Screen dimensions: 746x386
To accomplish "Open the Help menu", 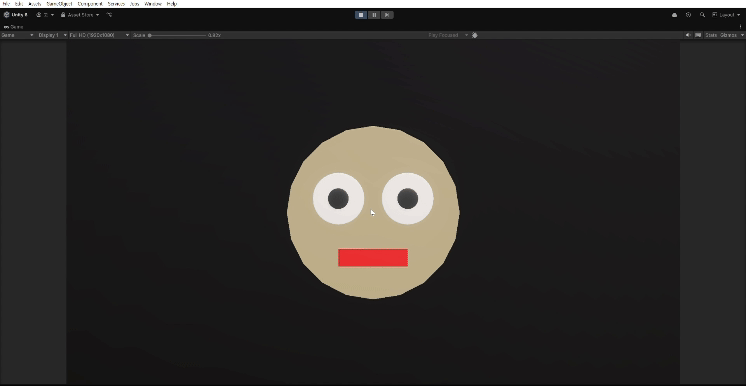I will click(x=172, y=4).
